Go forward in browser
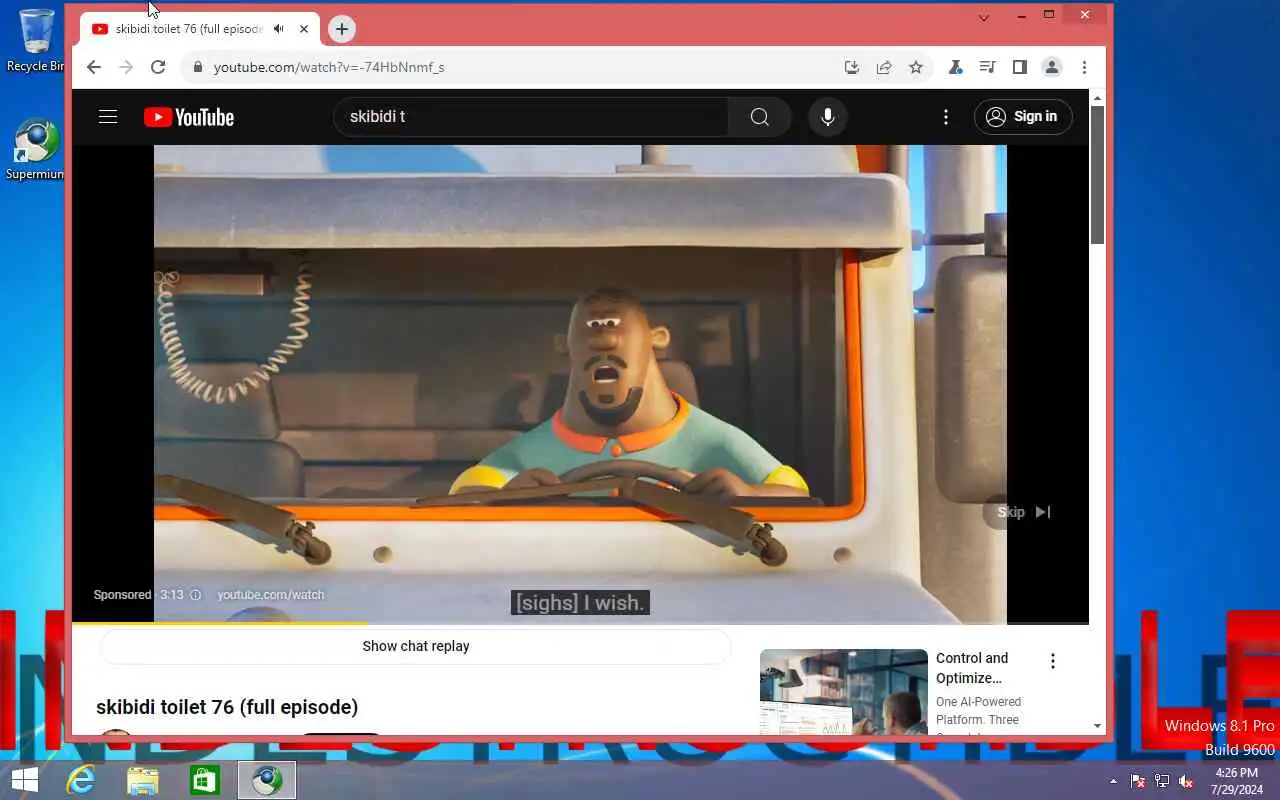Screen dimensions: 1280x800 [x=125, y=67]
